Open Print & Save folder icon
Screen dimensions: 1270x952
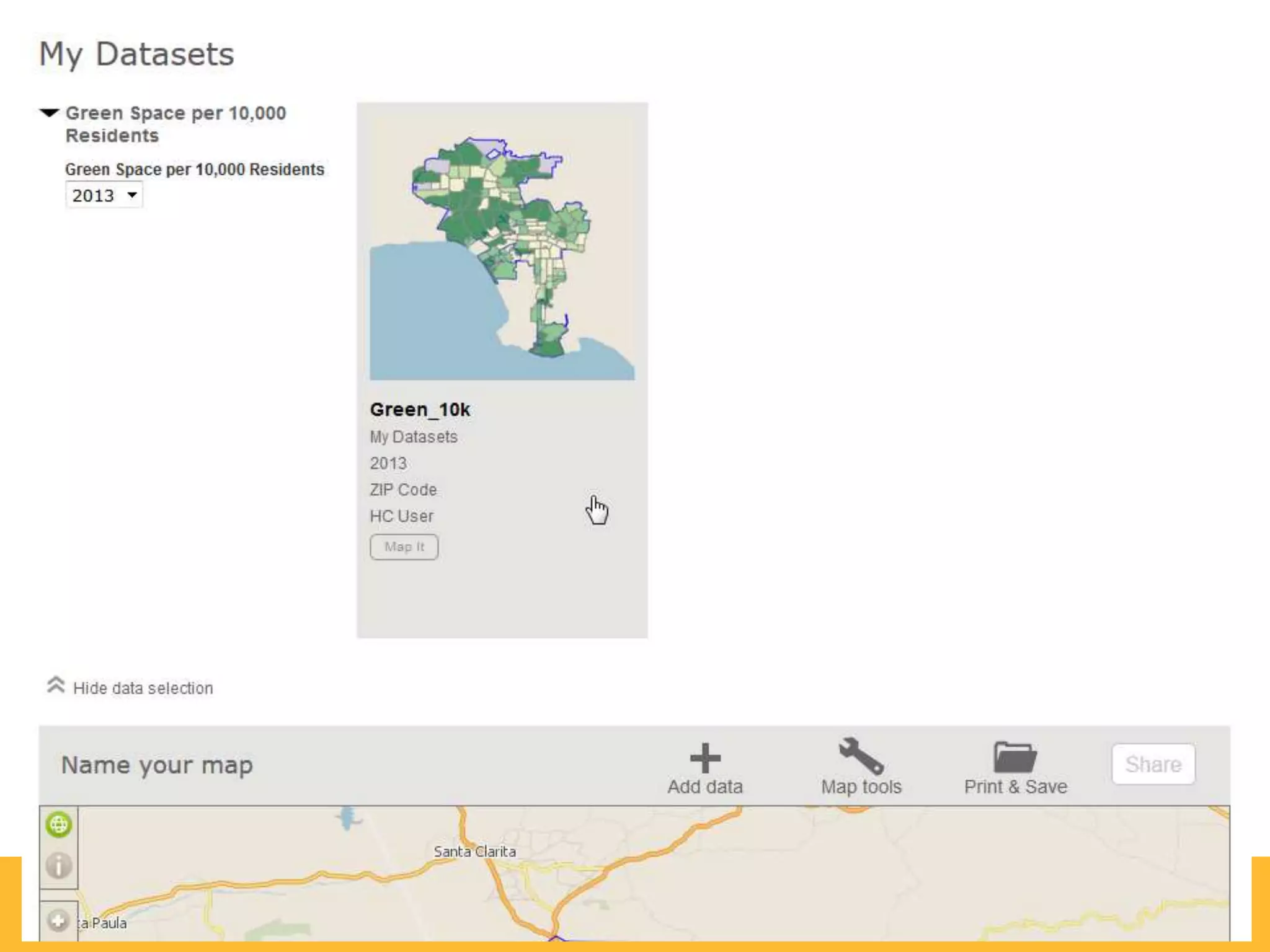tap(1015, 757)
